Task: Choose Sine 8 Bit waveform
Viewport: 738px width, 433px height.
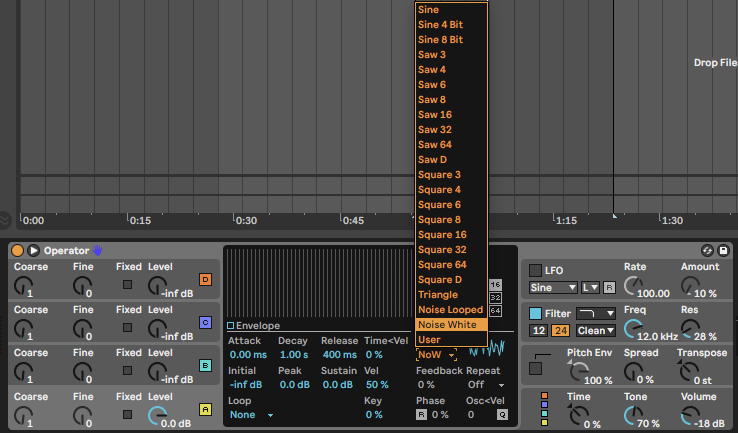Action: pyautogui.click(x=451, y=40)
